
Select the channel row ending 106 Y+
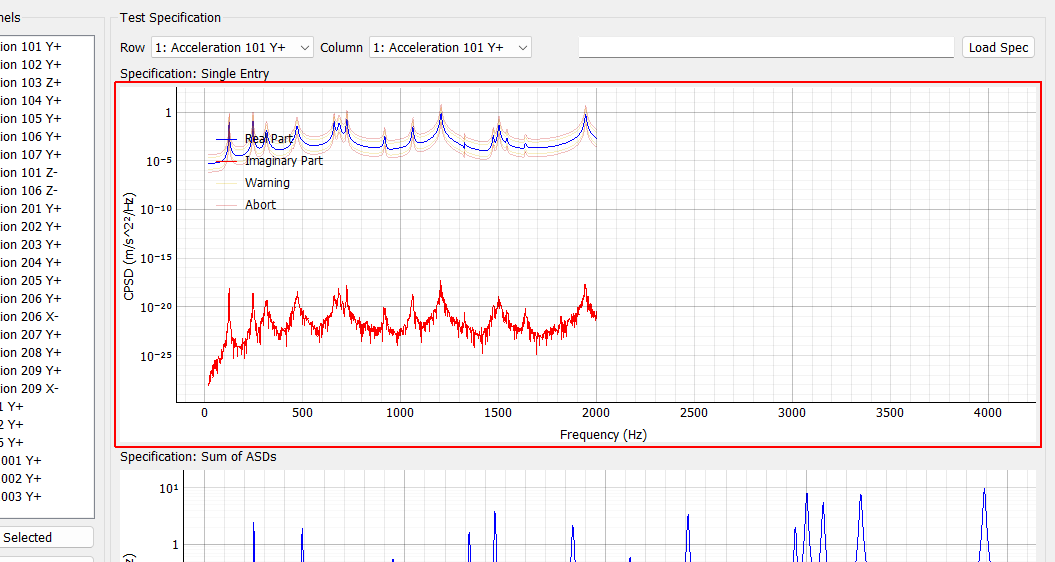pos(46,137)
